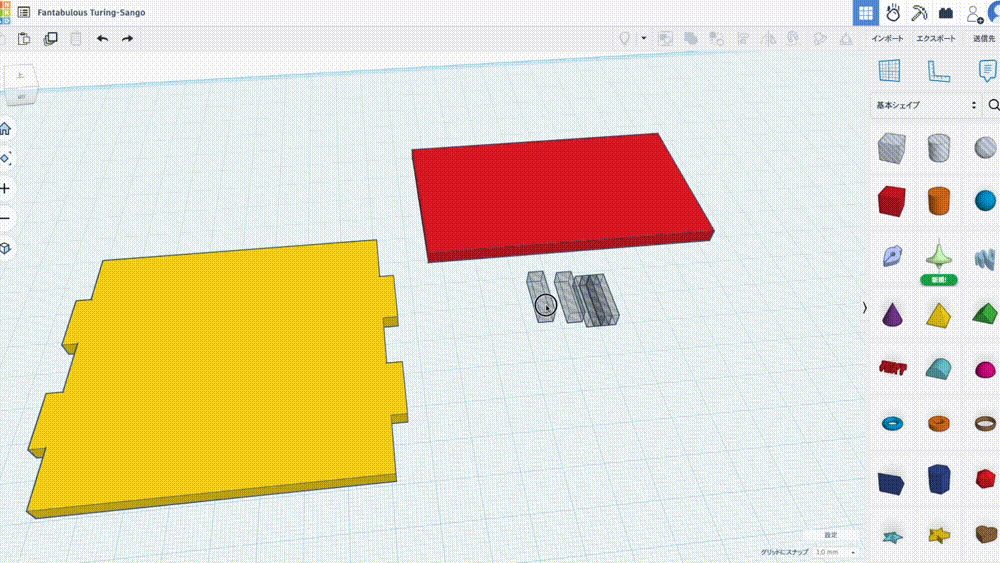Click the redo arrow in the toolbar
1000x563 pixels.
coord(127,38)
